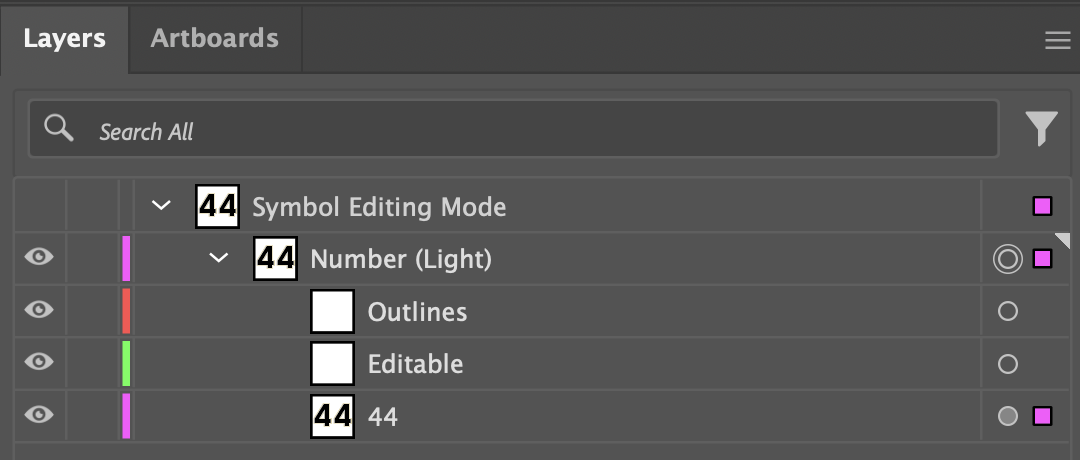Click the 44 layer's selection color square

tap(1042, 416)
